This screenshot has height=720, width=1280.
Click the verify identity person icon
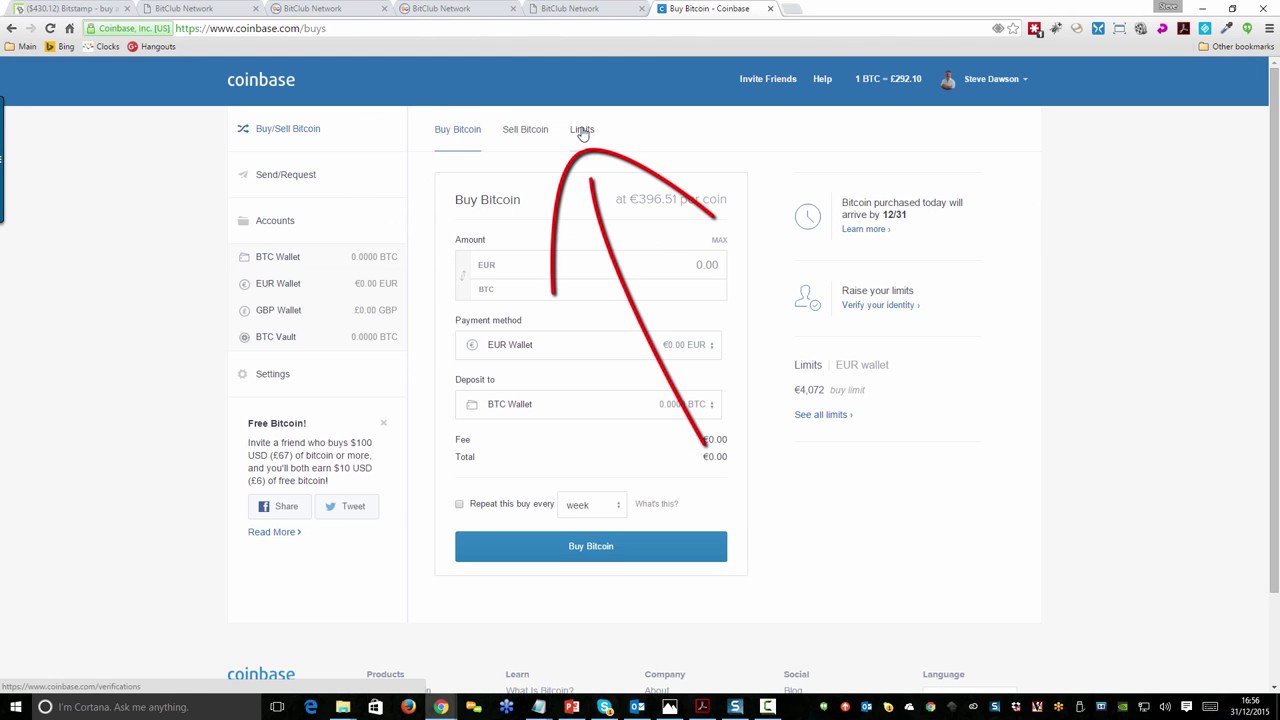click(808, 297)
